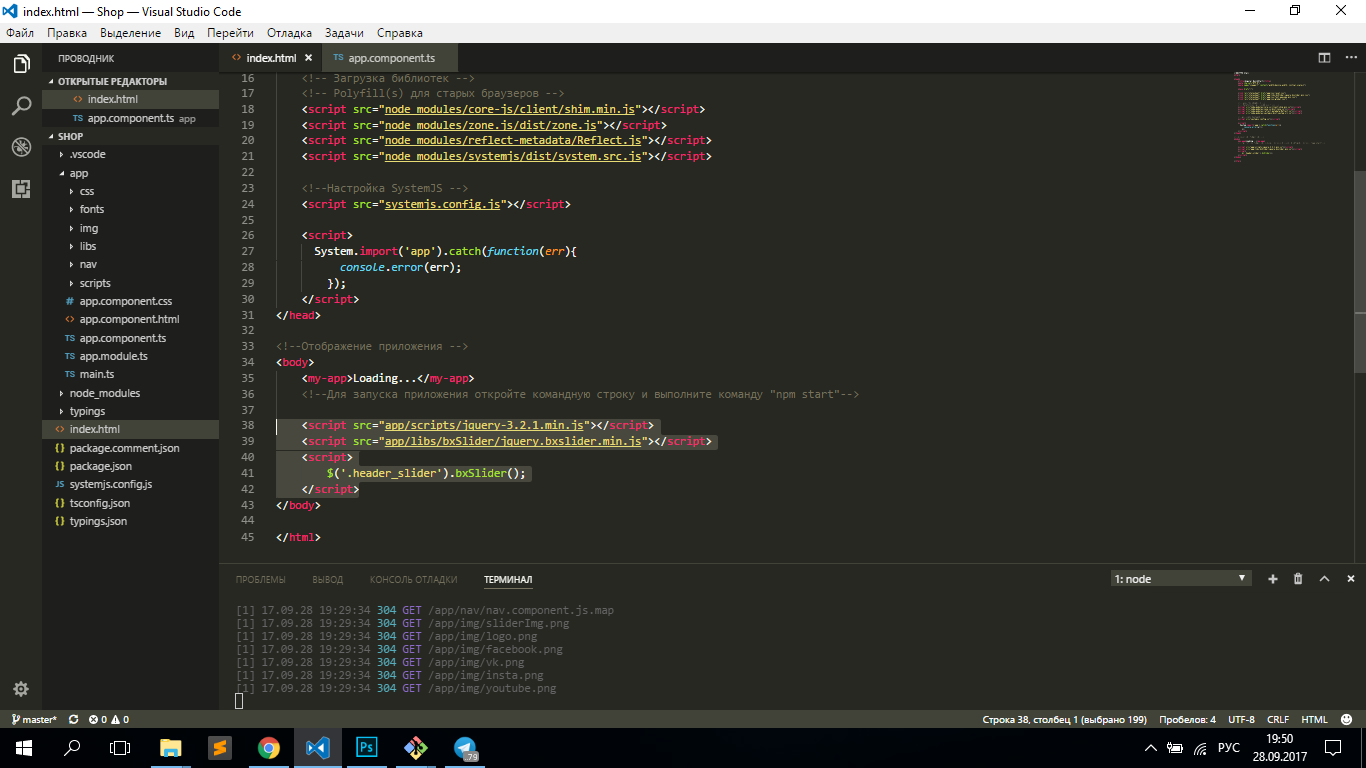Open app.component.css in file tree
1366x768 pixels.
pos(126,301)
